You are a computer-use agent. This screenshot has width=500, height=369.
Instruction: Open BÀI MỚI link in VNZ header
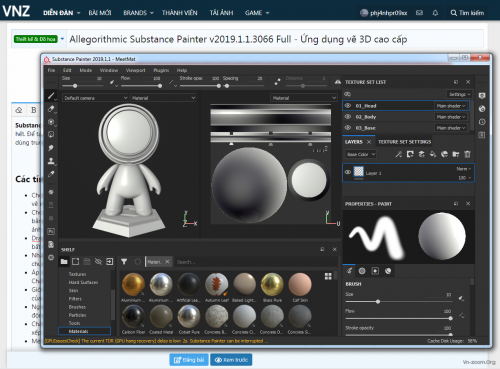click(x=100, y=13)
